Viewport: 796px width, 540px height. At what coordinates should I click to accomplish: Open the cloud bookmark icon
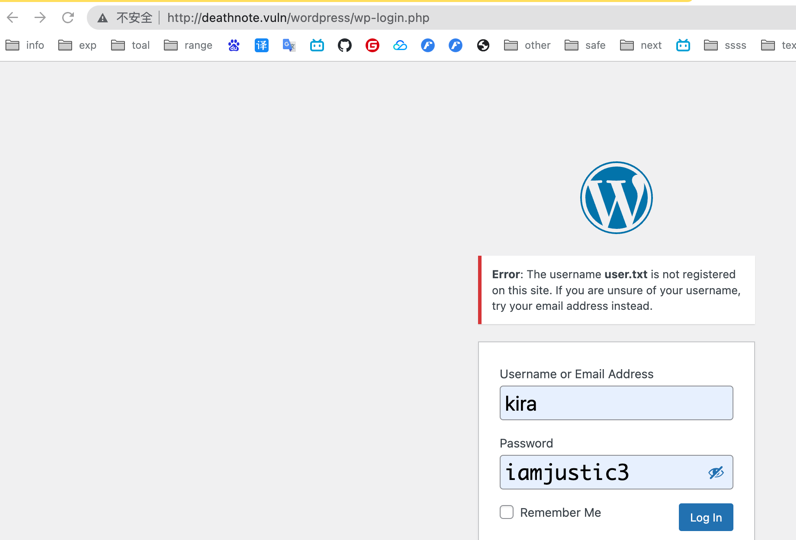point(400,45)
